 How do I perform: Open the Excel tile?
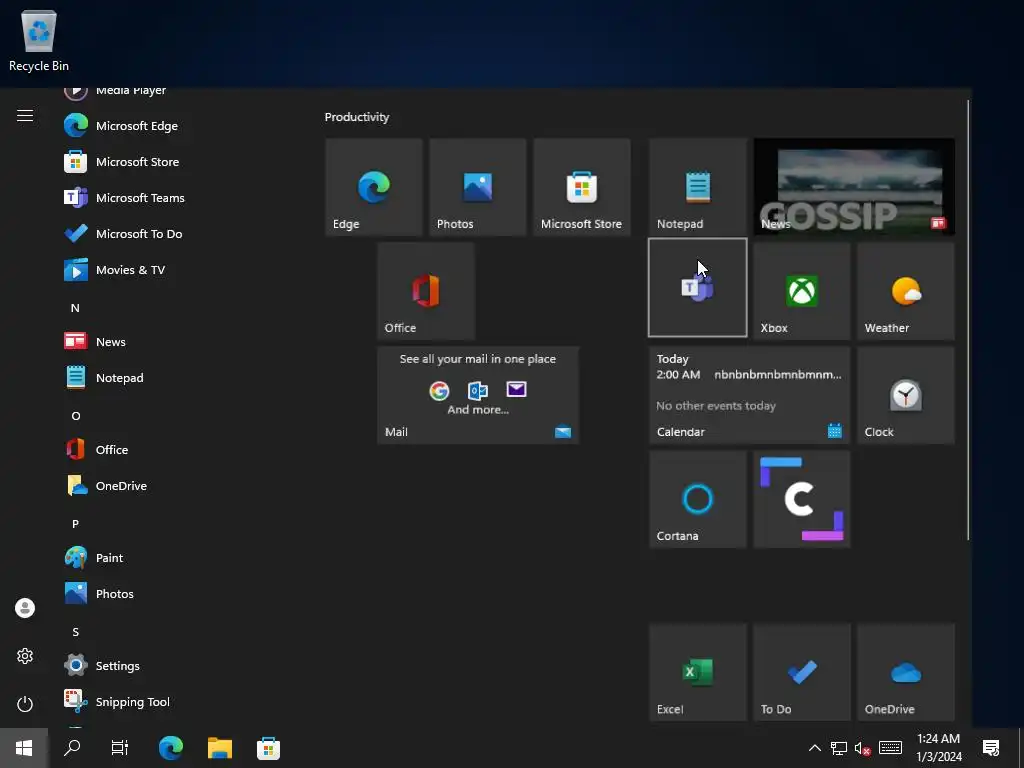click(697, 672)
